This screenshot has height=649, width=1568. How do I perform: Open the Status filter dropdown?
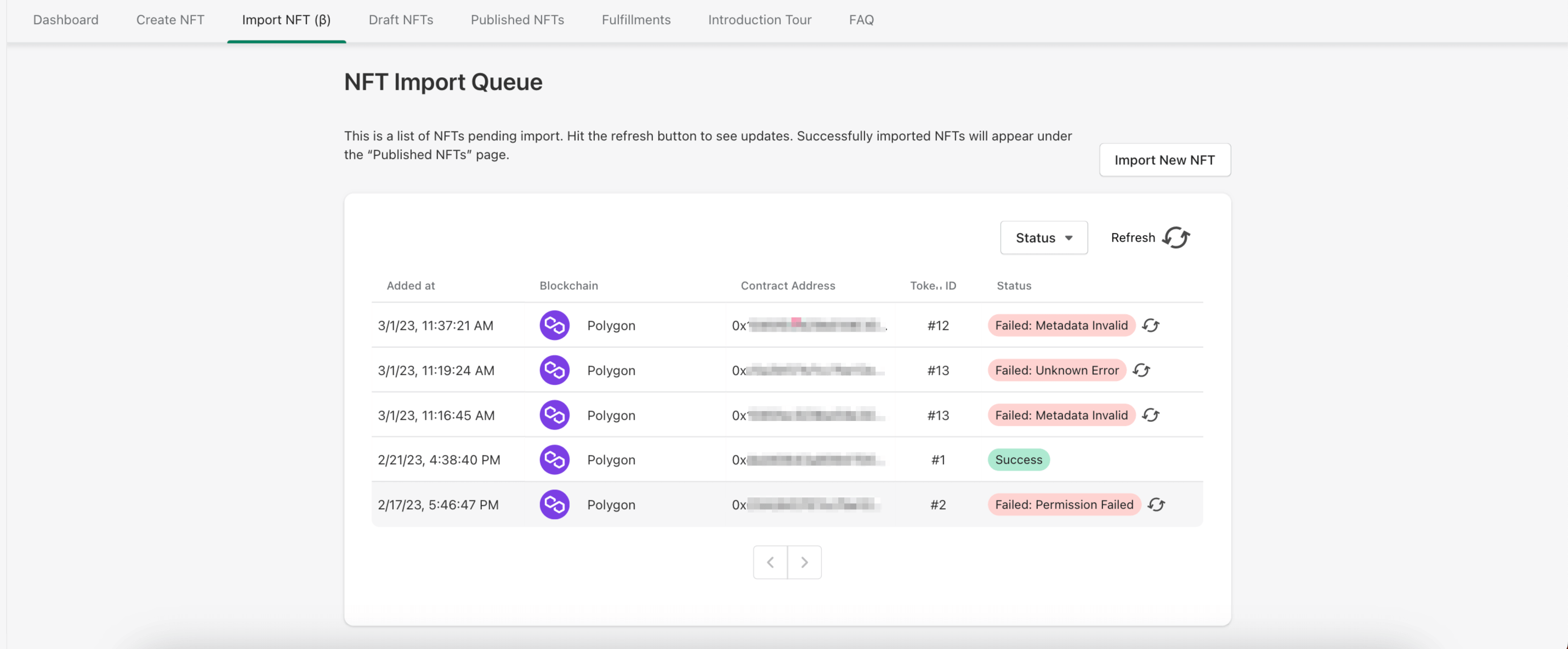1043,237
